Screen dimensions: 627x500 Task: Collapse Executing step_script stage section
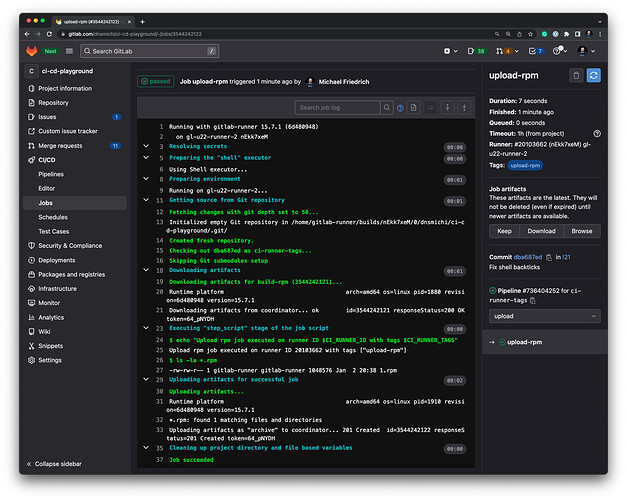146,328
